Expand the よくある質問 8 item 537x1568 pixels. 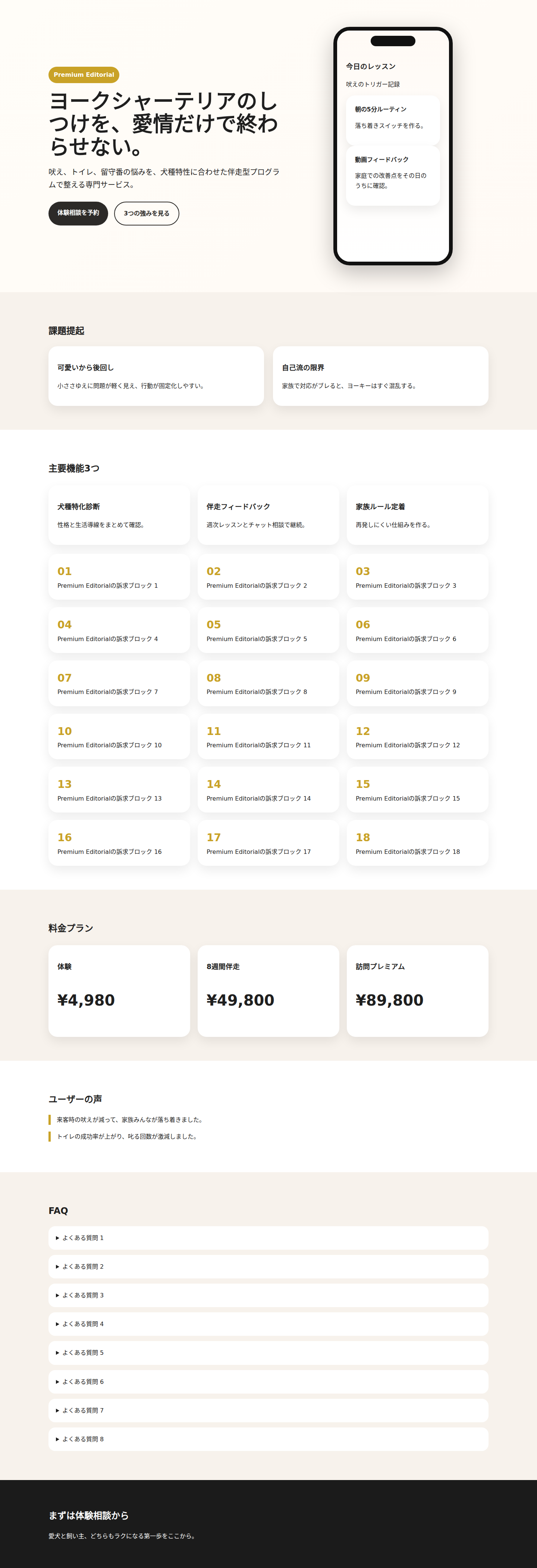268,1439
